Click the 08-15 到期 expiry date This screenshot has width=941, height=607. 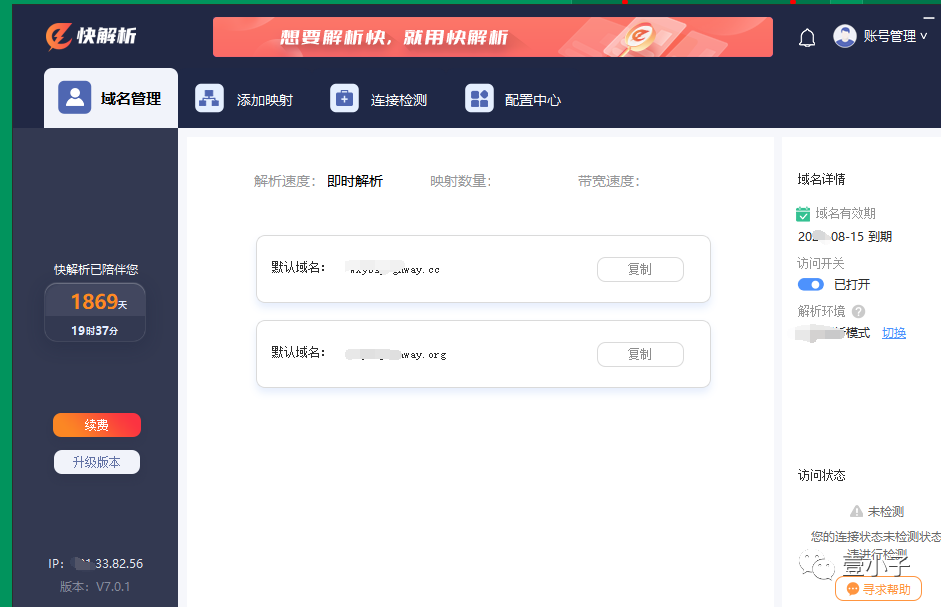(x=844, y=237)
